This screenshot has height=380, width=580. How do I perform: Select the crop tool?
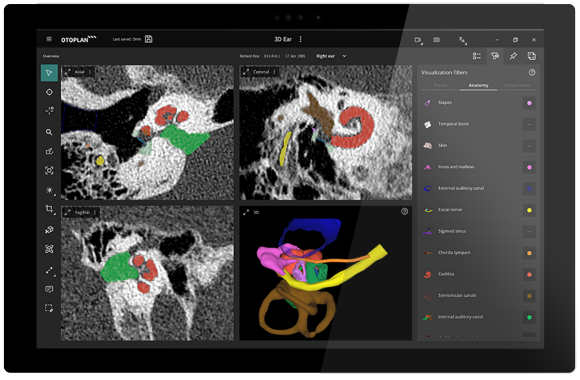click(x=49, y=209)
